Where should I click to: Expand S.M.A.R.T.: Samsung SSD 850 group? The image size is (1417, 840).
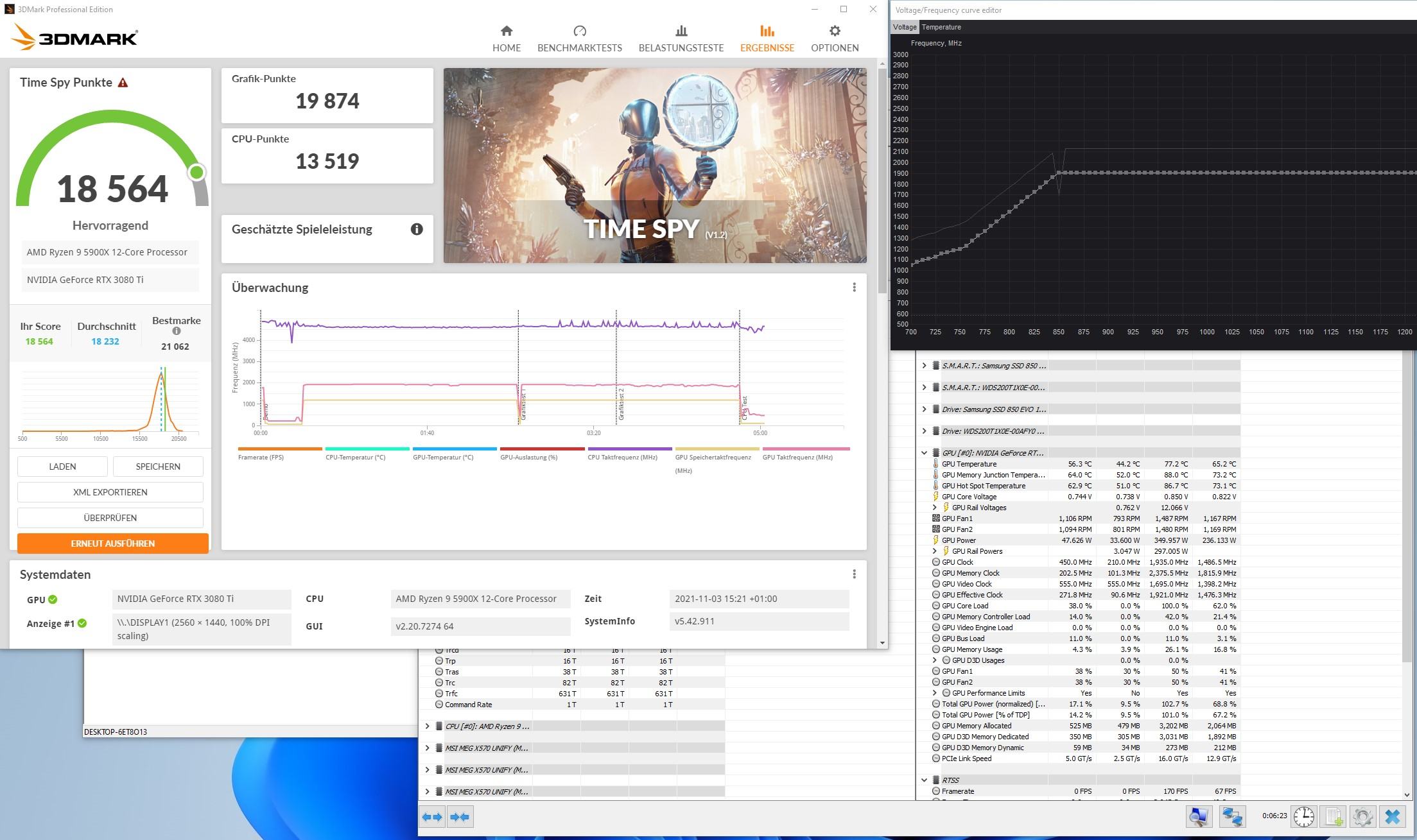[x=924, y=366]
